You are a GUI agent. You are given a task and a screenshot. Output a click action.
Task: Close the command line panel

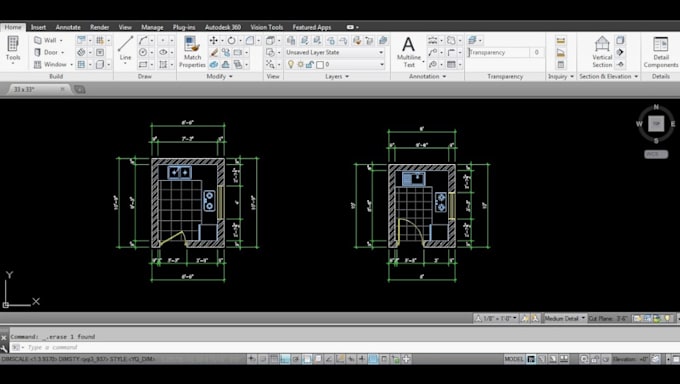coord(4,337)
